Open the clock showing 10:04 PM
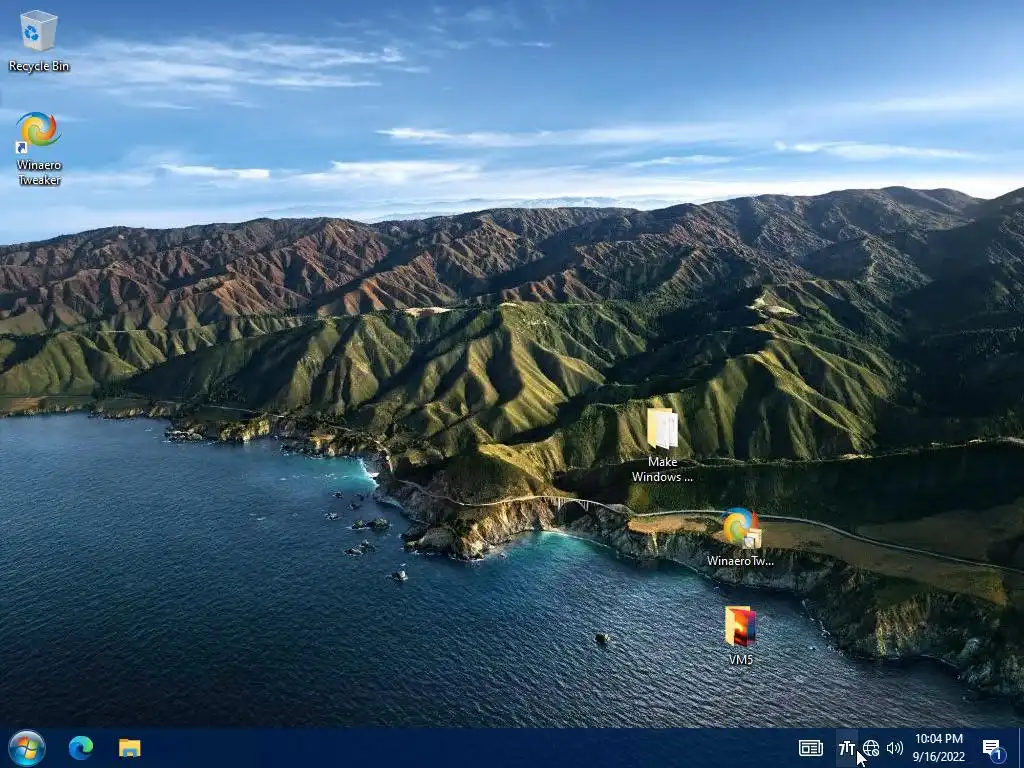 [x=938, y=748]
